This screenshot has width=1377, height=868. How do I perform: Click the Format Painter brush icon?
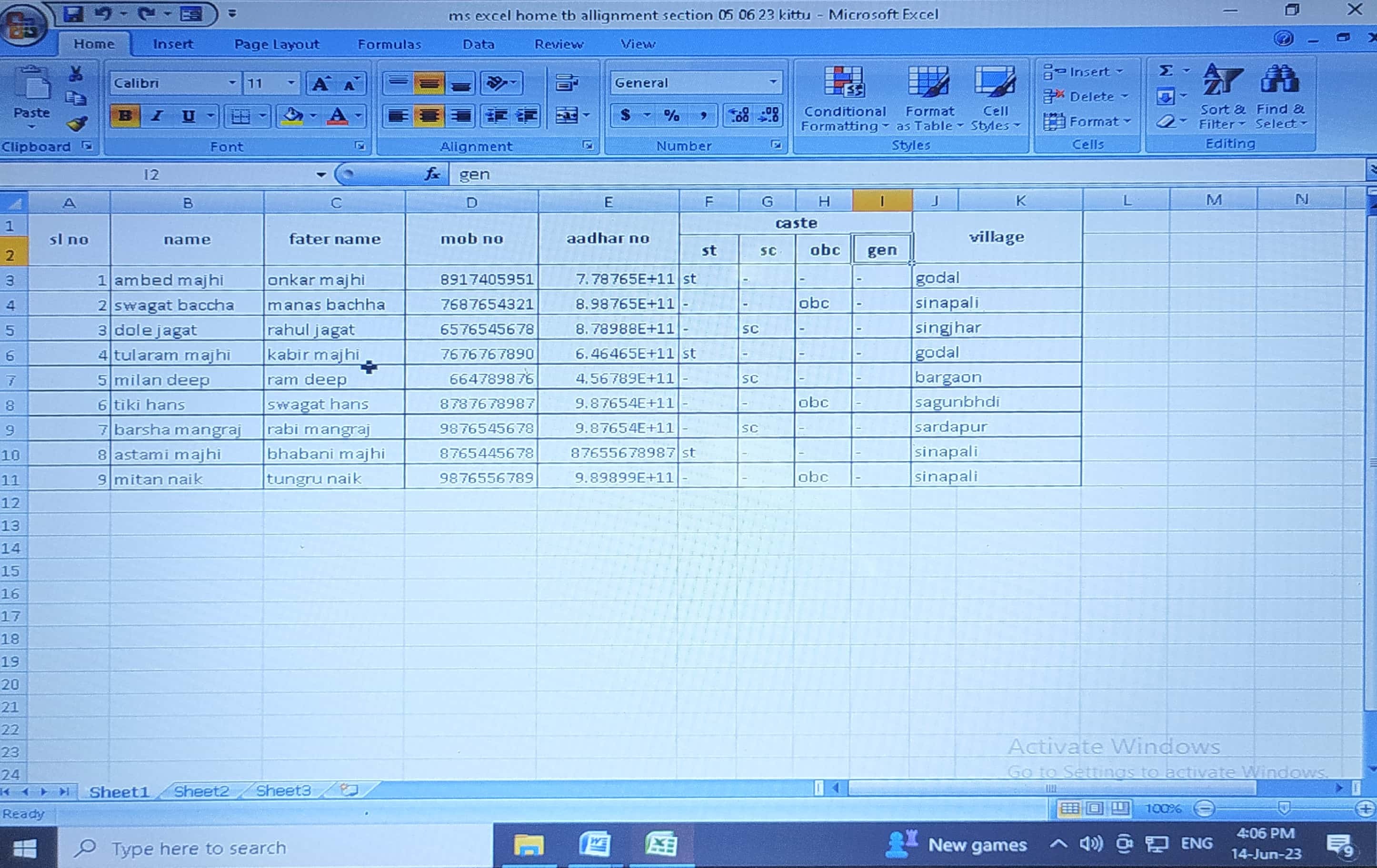tap(77, 123)
